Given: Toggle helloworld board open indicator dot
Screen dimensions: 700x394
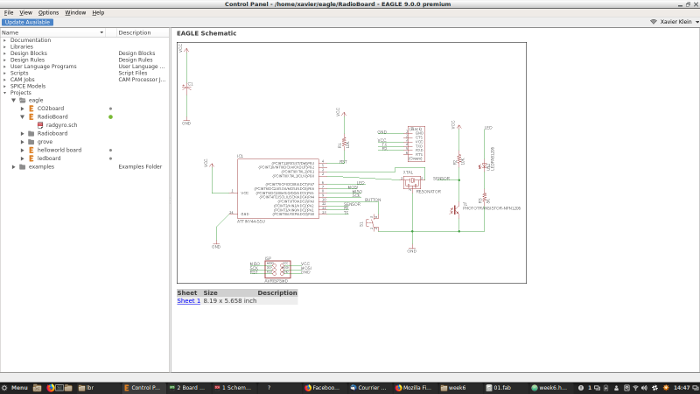Looking at the screenshot, I should point(111,150).
